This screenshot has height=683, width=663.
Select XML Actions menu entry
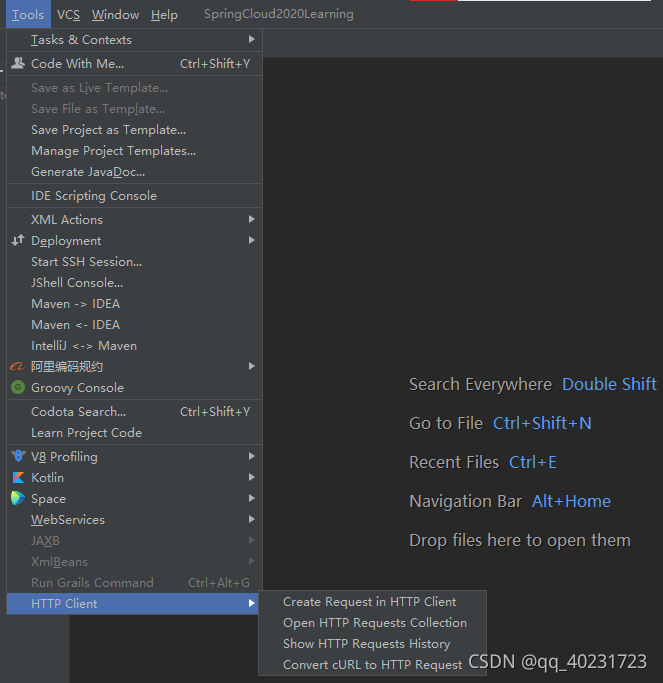134,220
